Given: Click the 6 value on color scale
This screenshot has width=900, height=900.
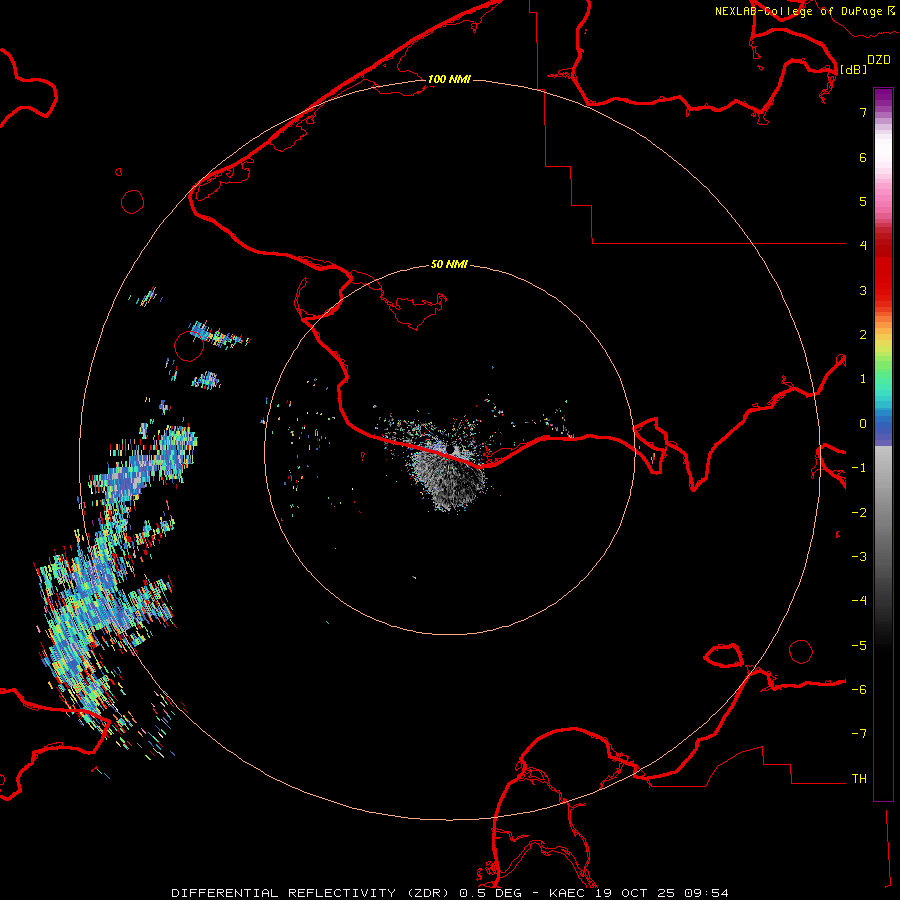Looking at the screenshot, I should click(863, 157).
